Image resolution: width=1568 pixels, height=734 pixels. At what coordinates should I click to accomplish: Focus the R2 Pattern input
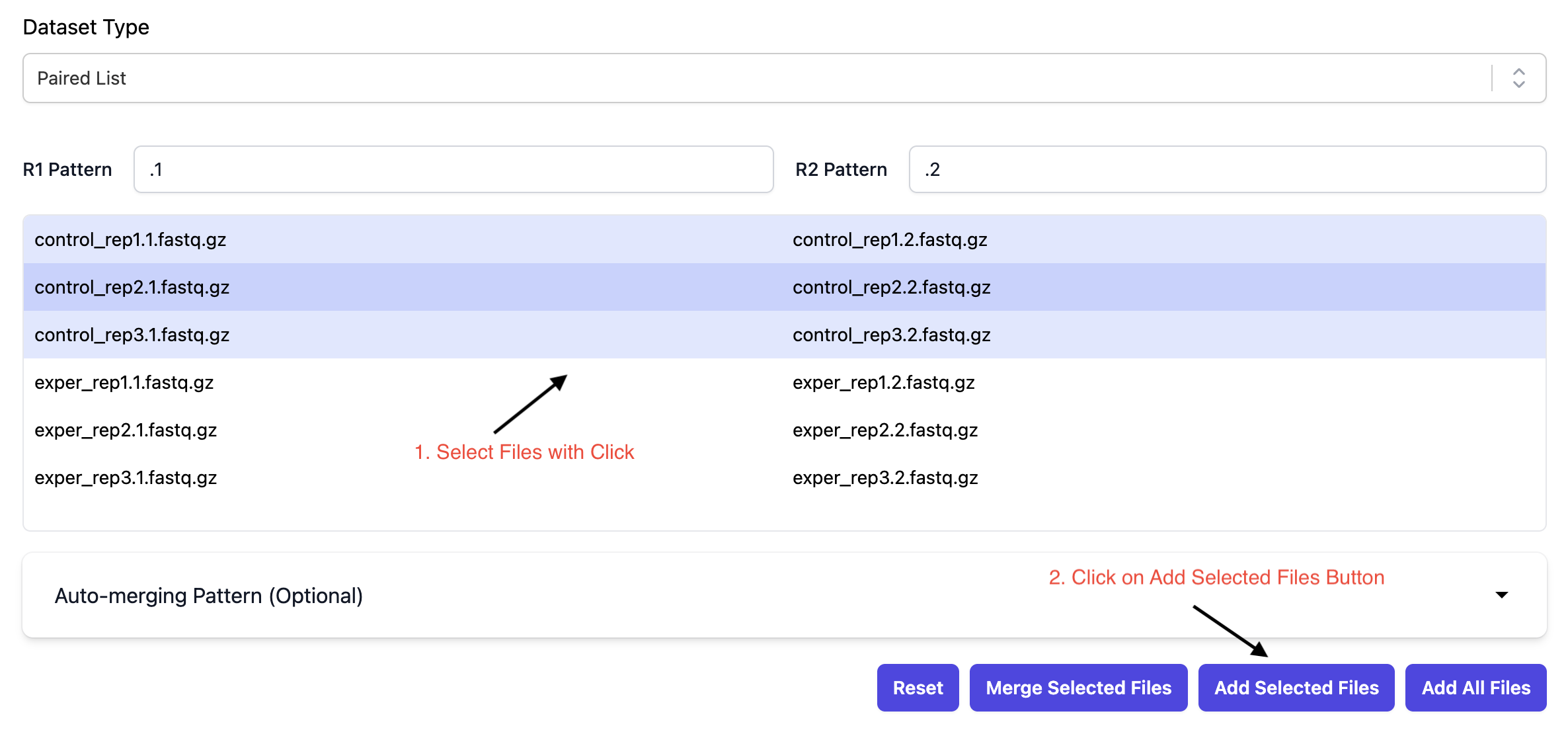[1226, 170]
